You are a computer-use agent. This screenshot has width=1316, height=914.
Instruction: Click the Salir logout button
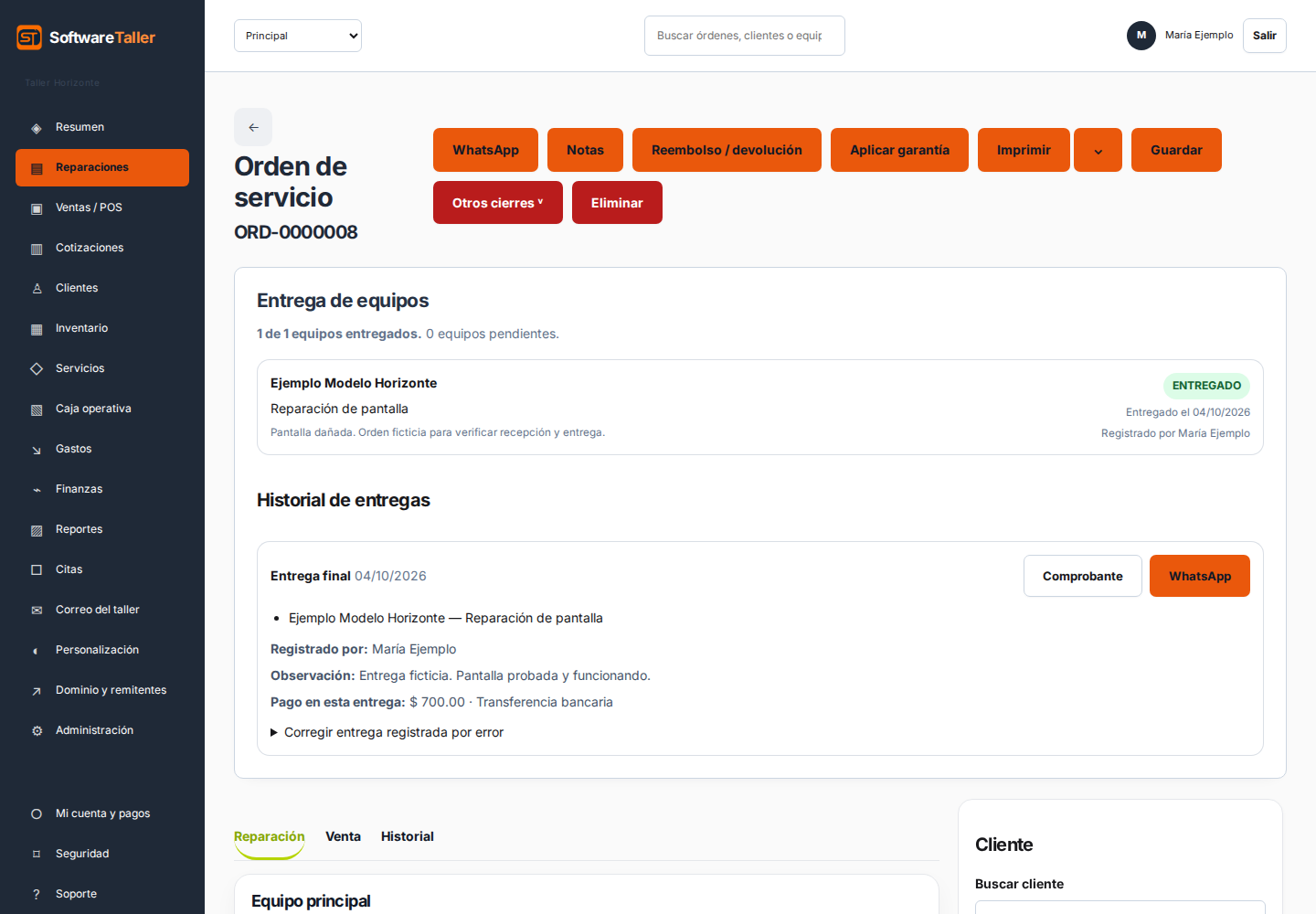click(x=1265, y=36)
